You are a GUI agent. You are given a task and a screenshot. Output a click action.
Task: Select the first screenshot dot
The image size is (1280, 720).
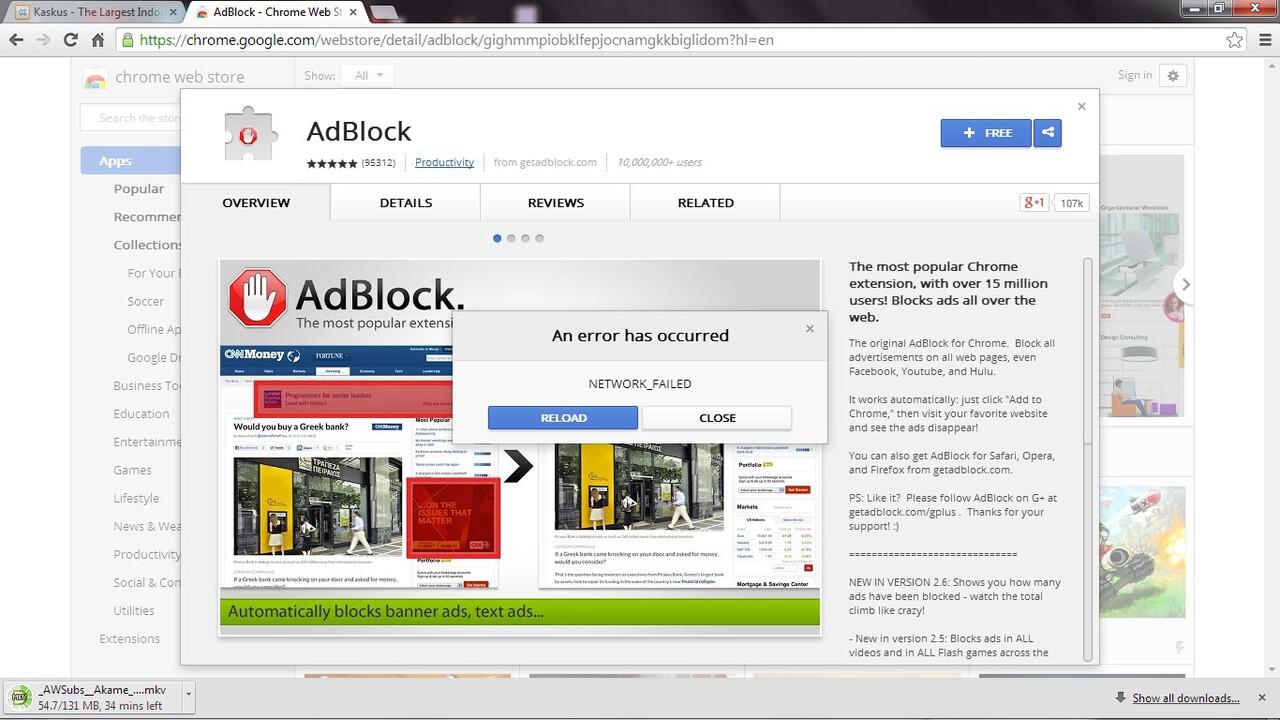pos(497,238)
